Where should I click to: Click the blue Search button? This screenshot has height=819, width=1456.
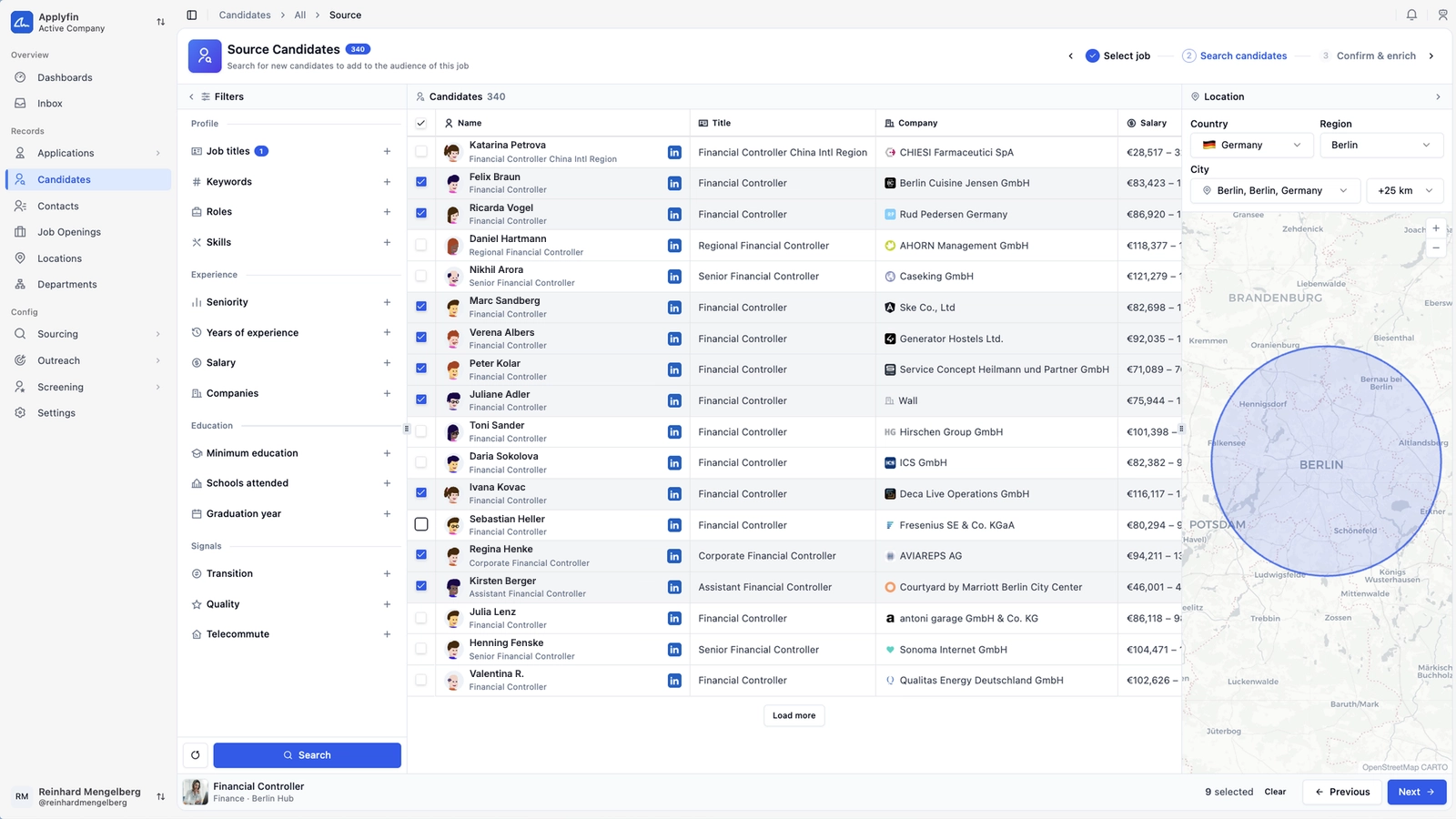coord(307,755)
